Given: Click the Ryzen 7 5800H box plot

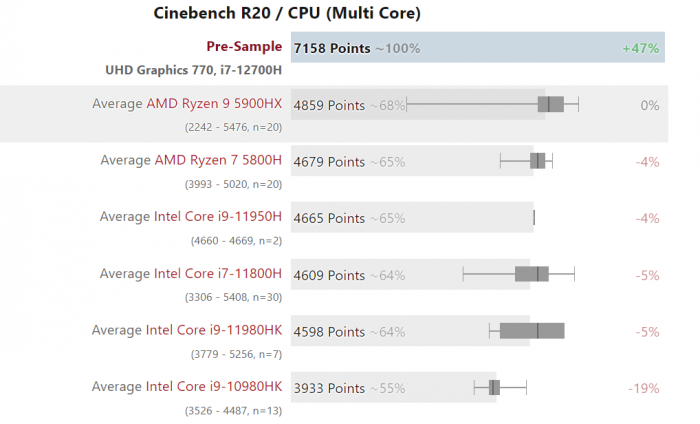Looking at the screenshot, I should (538, 161).
